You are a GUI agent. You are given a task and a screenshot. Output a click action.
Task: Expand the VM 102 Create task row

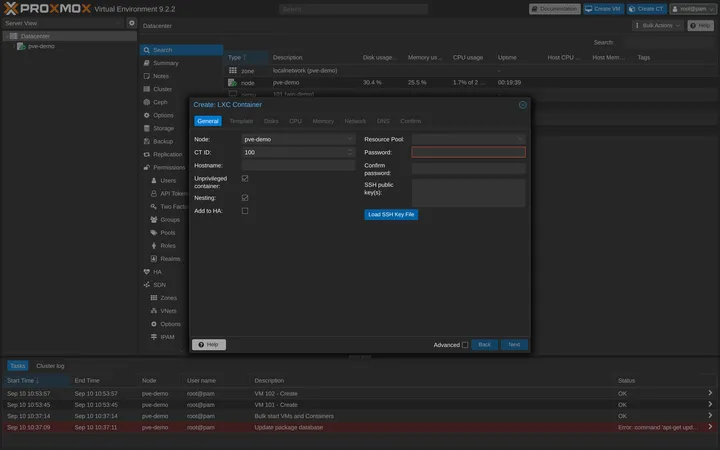pos(710,393)
